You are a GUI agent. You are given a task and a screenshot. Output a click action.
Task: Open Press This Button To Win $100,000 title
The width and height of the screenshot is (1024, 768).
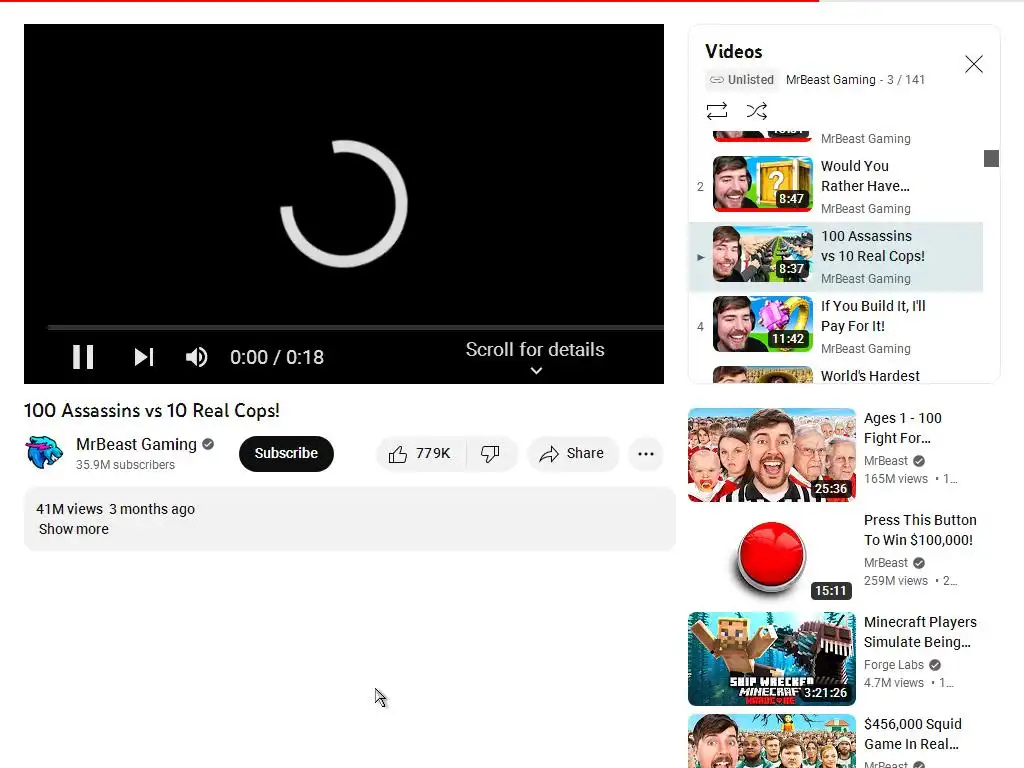pos(920,530)
